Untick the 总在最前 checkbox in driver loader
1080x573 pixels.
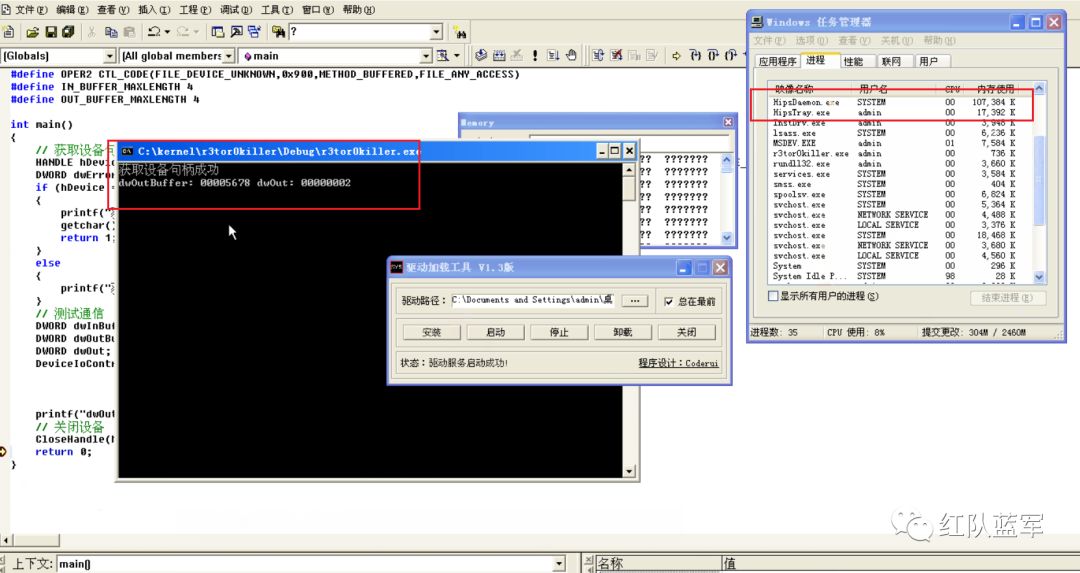click(668, 301)
